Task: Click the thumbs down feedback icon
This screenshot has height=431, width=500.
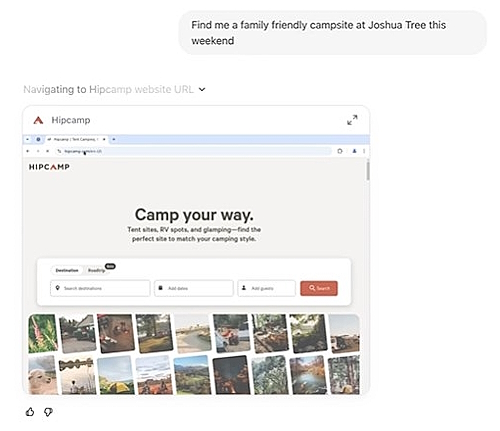Action: coord(48,412)
